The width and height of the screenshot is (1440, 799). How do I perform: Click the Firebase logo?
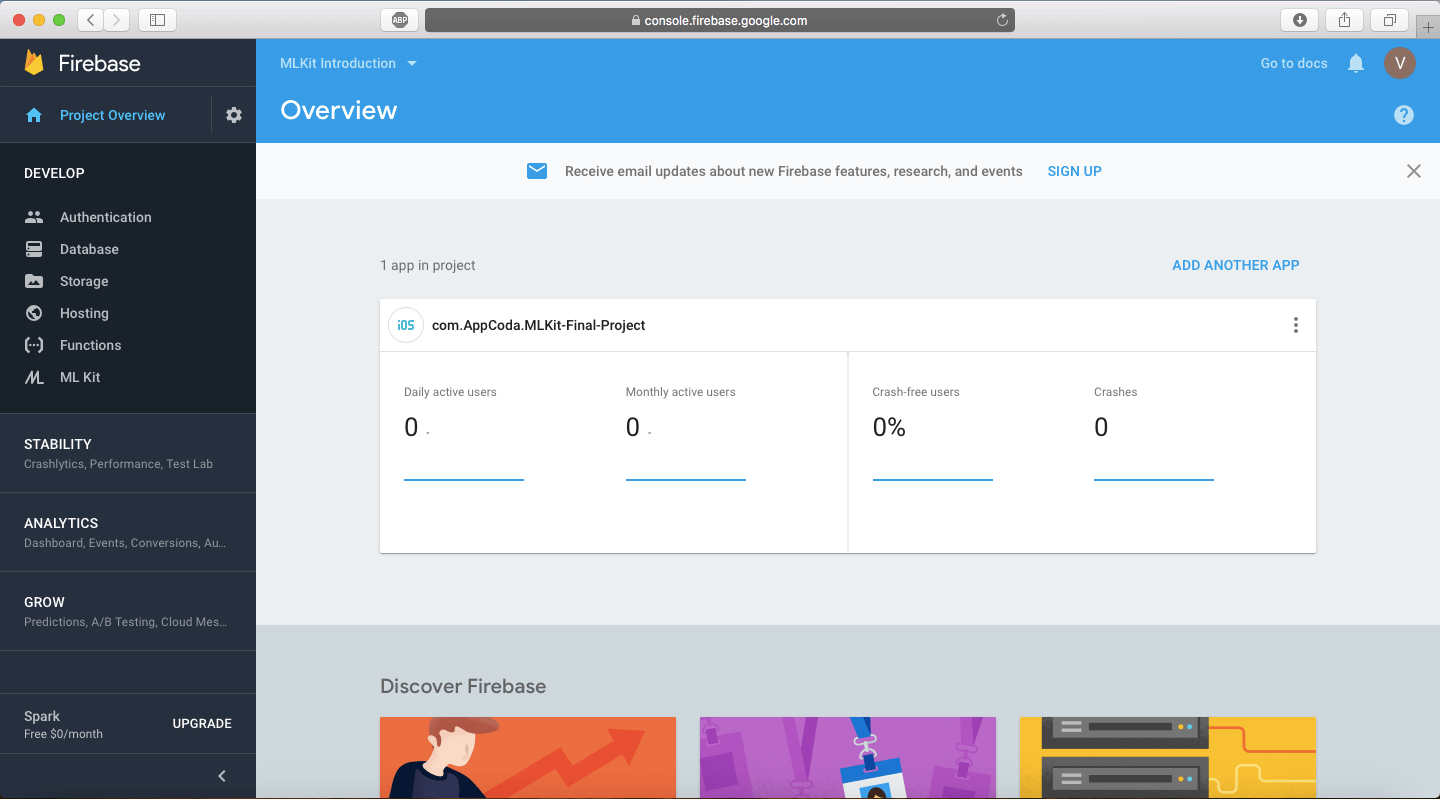tap(83, 63)
